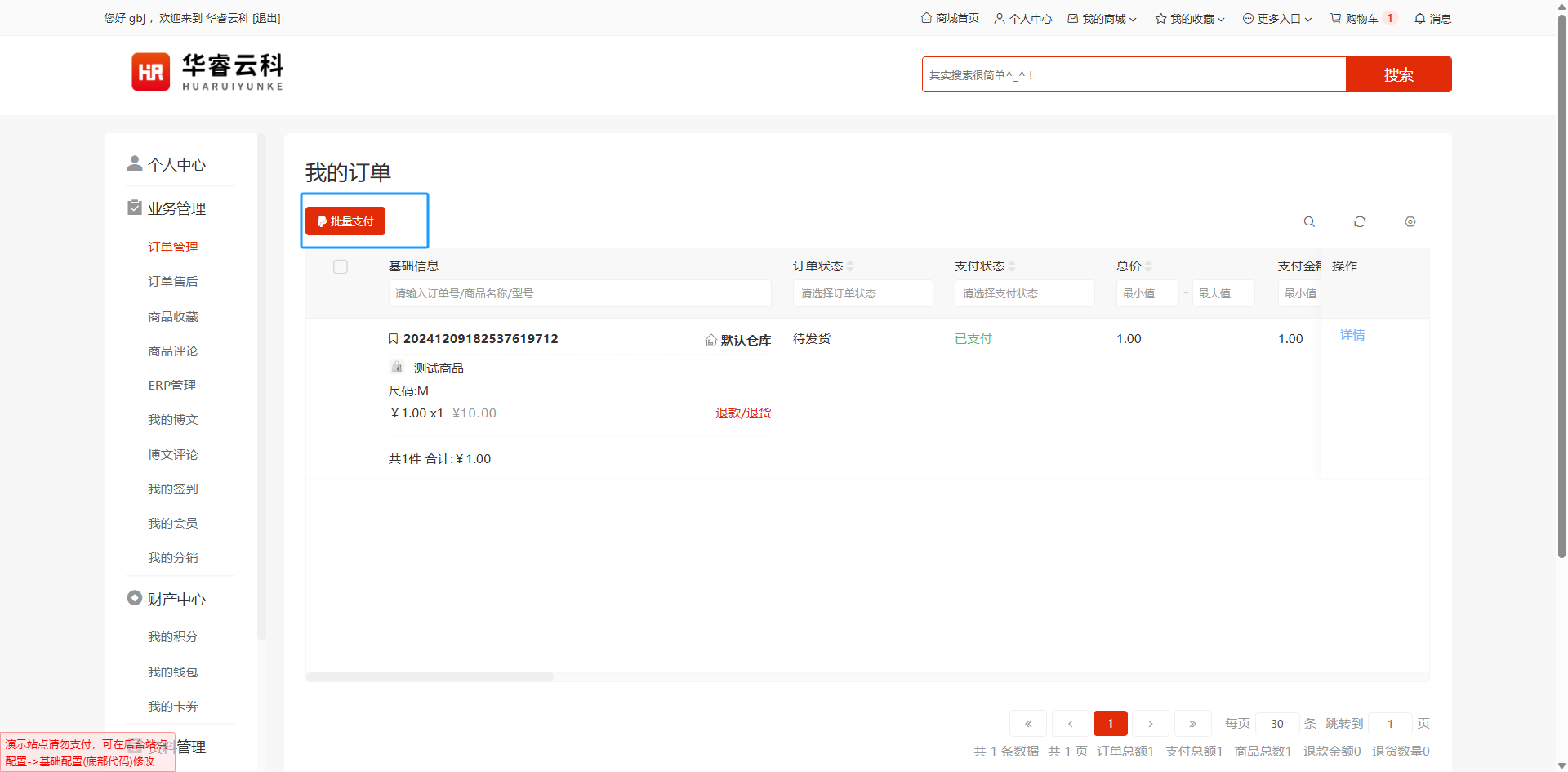This screenshot has width=1568, height=772.
Task: Open the 请选择订单状态 filter dropdown
Action: [862, 293]
